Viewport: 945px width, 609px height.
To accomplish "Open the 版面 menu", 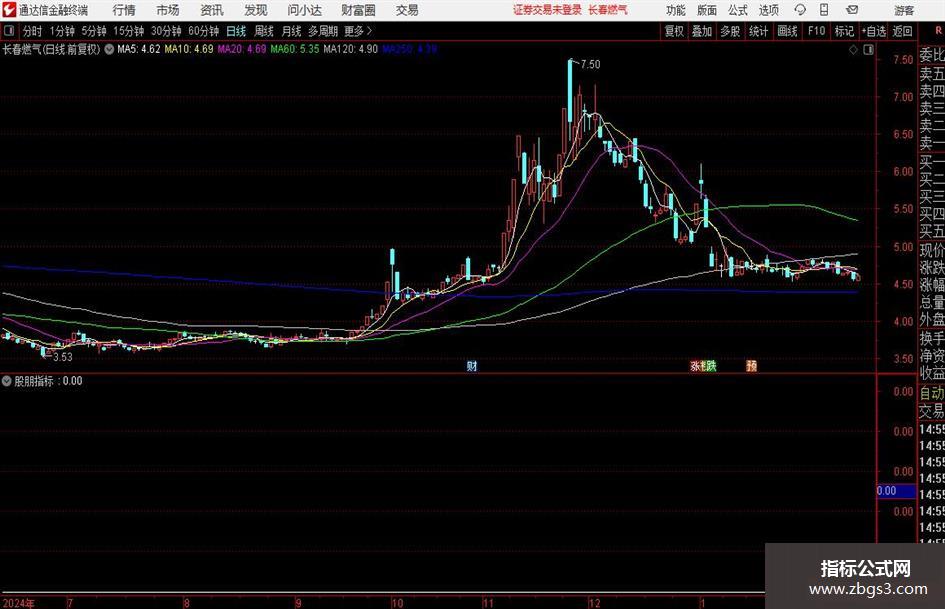I will pos(706,10).
